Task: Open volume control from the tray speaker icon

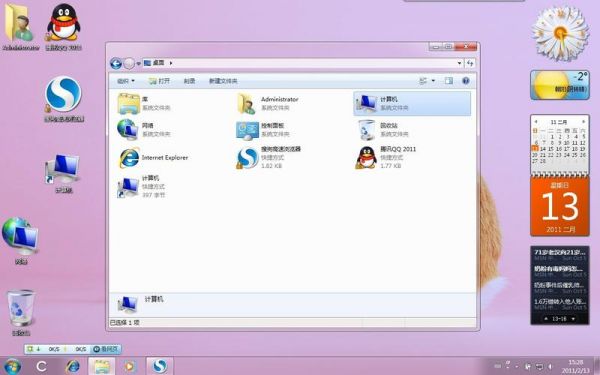Action: pyautogui.click(x=550, y=367)
